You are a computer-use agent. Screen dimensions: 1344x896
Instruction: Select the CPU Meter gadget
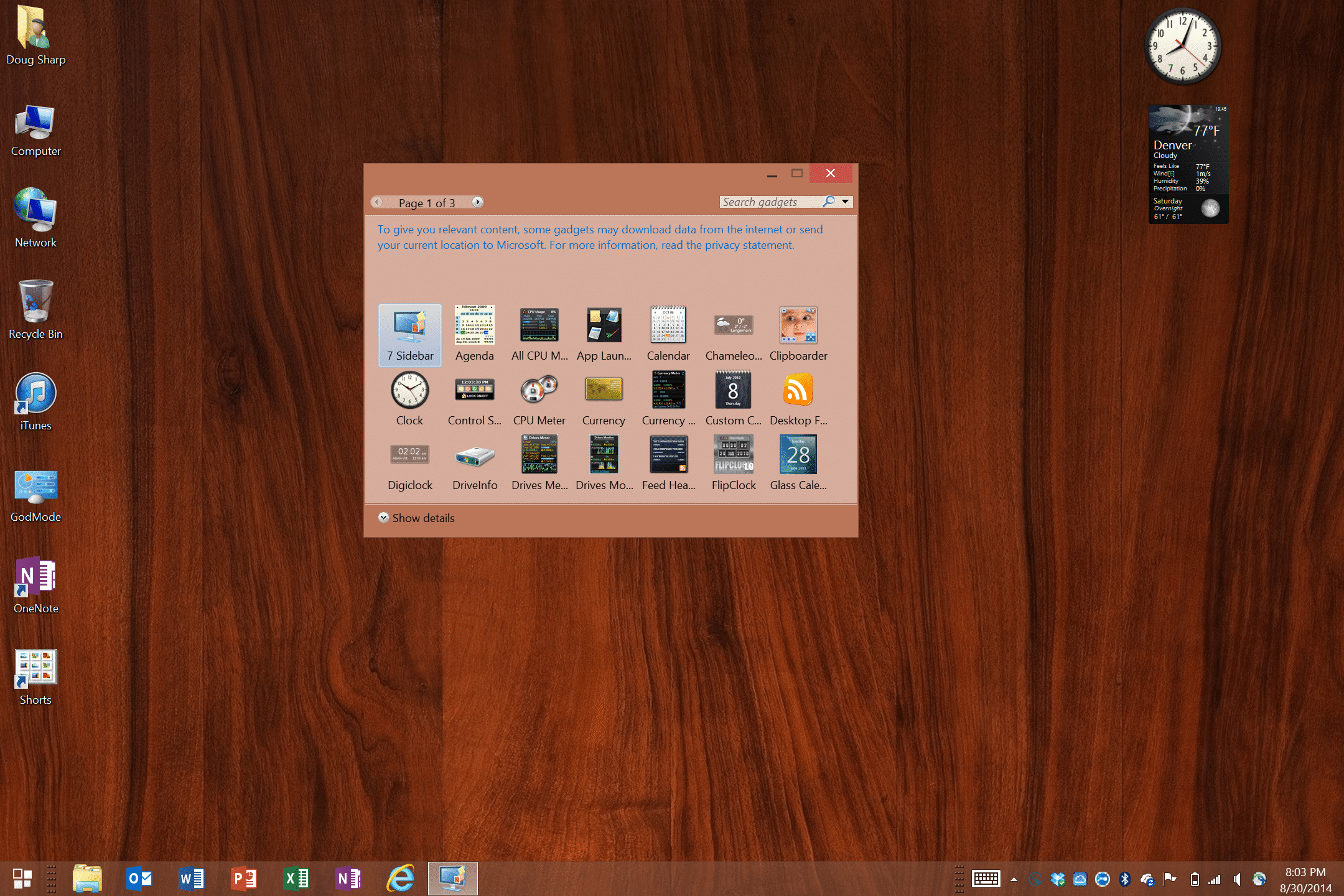pyautogui.click(x=539, y=399)
